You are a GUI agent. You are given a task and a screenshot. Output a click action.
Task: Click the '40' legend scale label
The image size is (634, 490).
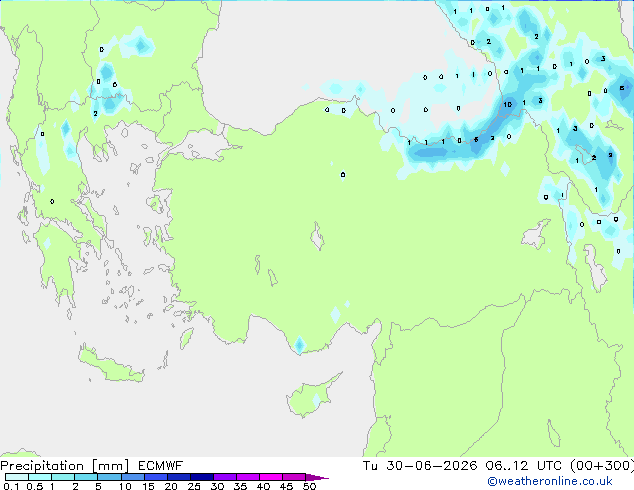pyautogui.click(x=263, y=486)
